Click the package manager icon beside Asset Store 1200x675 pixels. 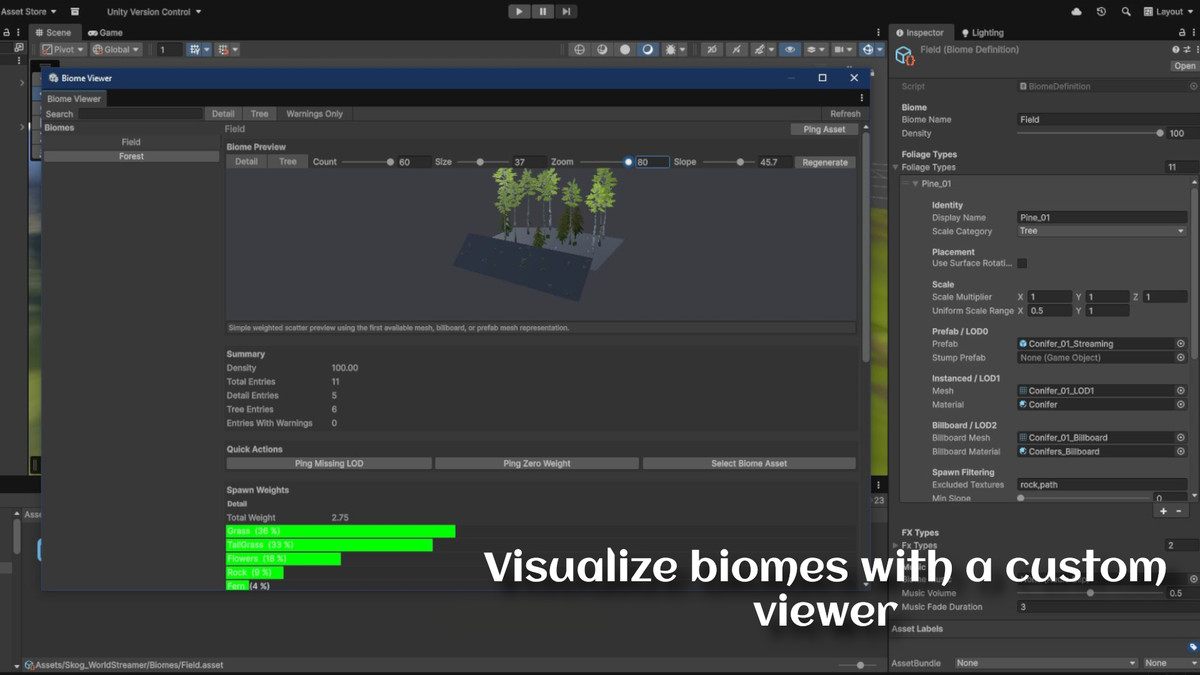click(x=75, y=11)
